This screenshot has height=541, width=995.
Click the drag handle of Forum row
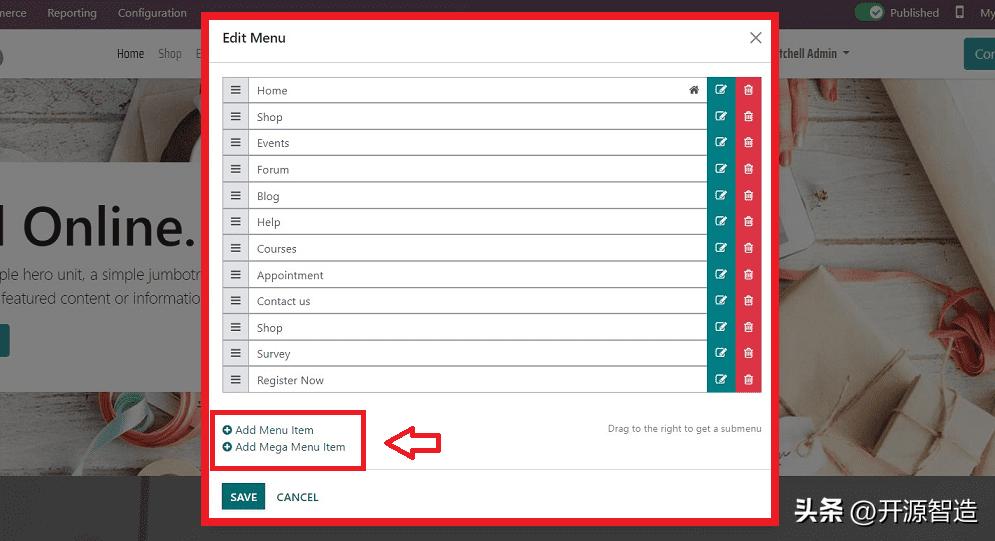[235, 169]
